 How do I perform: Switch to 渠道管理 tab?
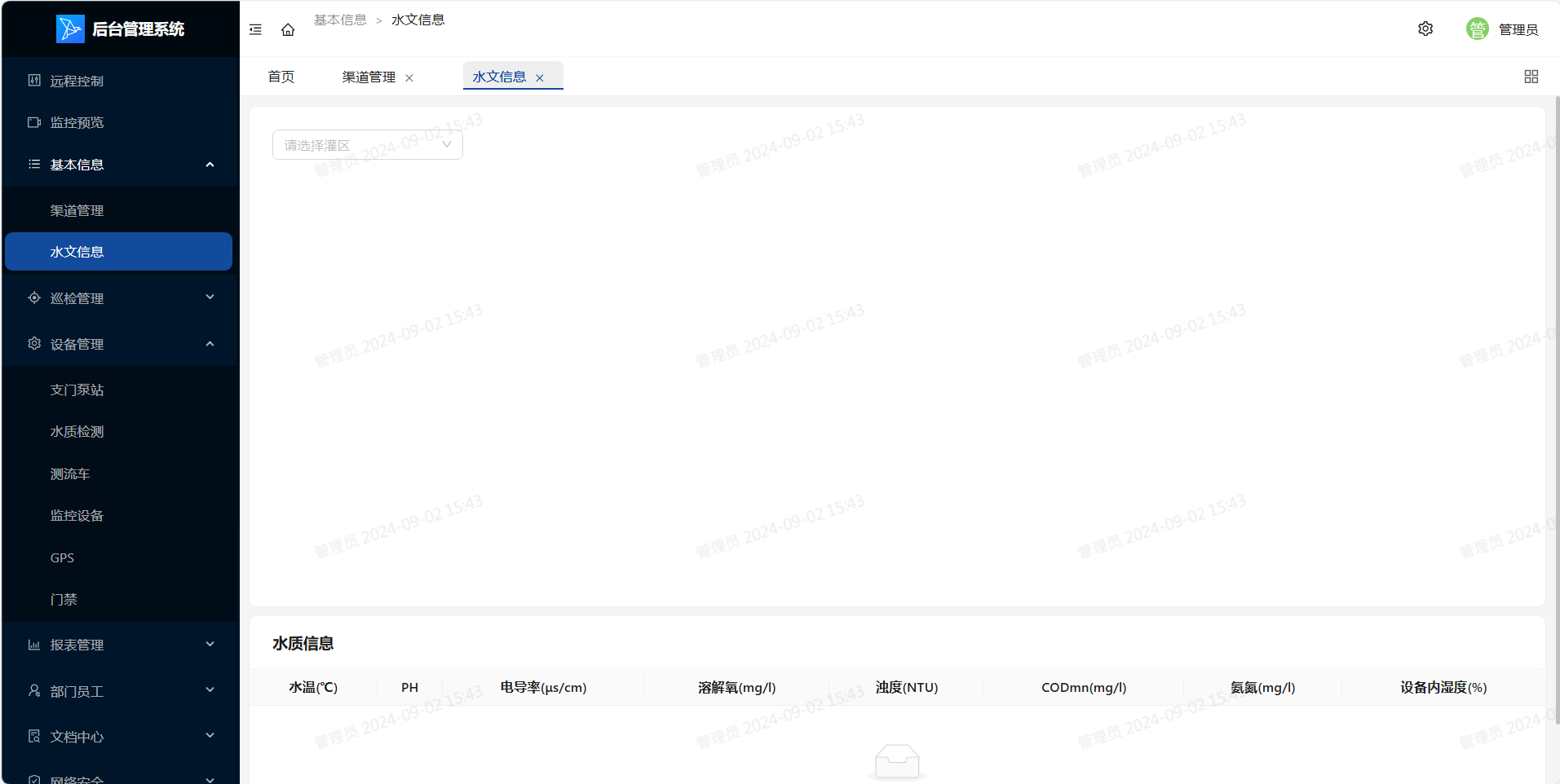[369, 77]
